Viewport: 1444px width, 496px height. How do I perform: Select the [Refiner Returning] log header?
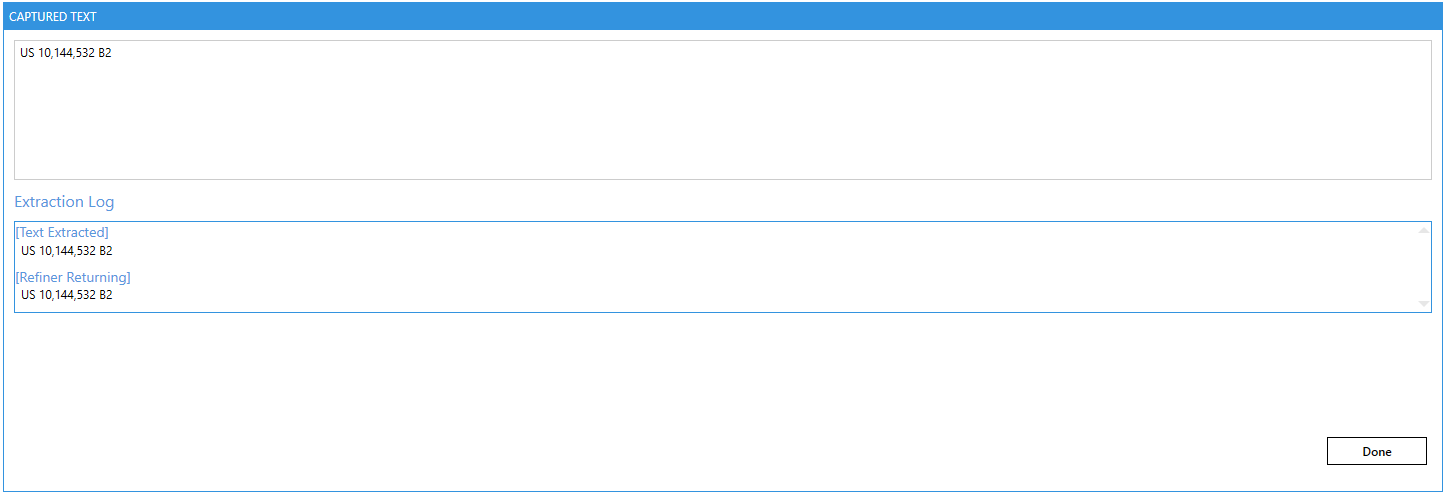click(73, 277)
